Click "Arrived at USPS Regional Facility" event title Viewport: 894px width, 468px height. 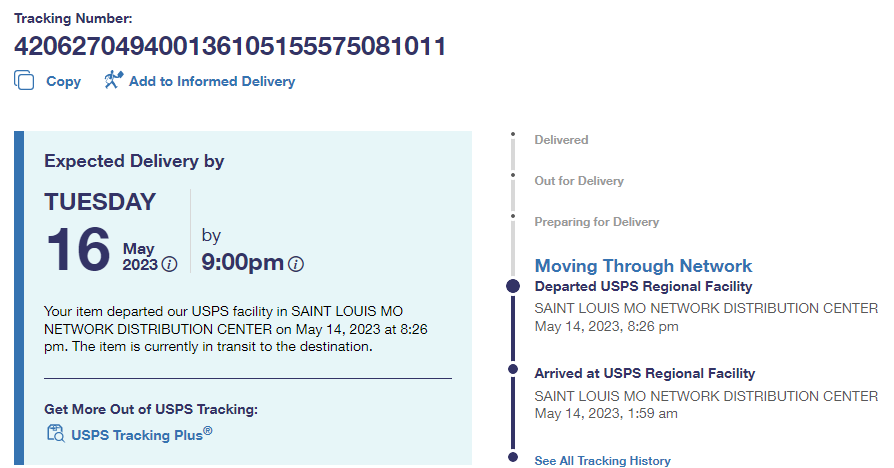(x=645, y=374)
